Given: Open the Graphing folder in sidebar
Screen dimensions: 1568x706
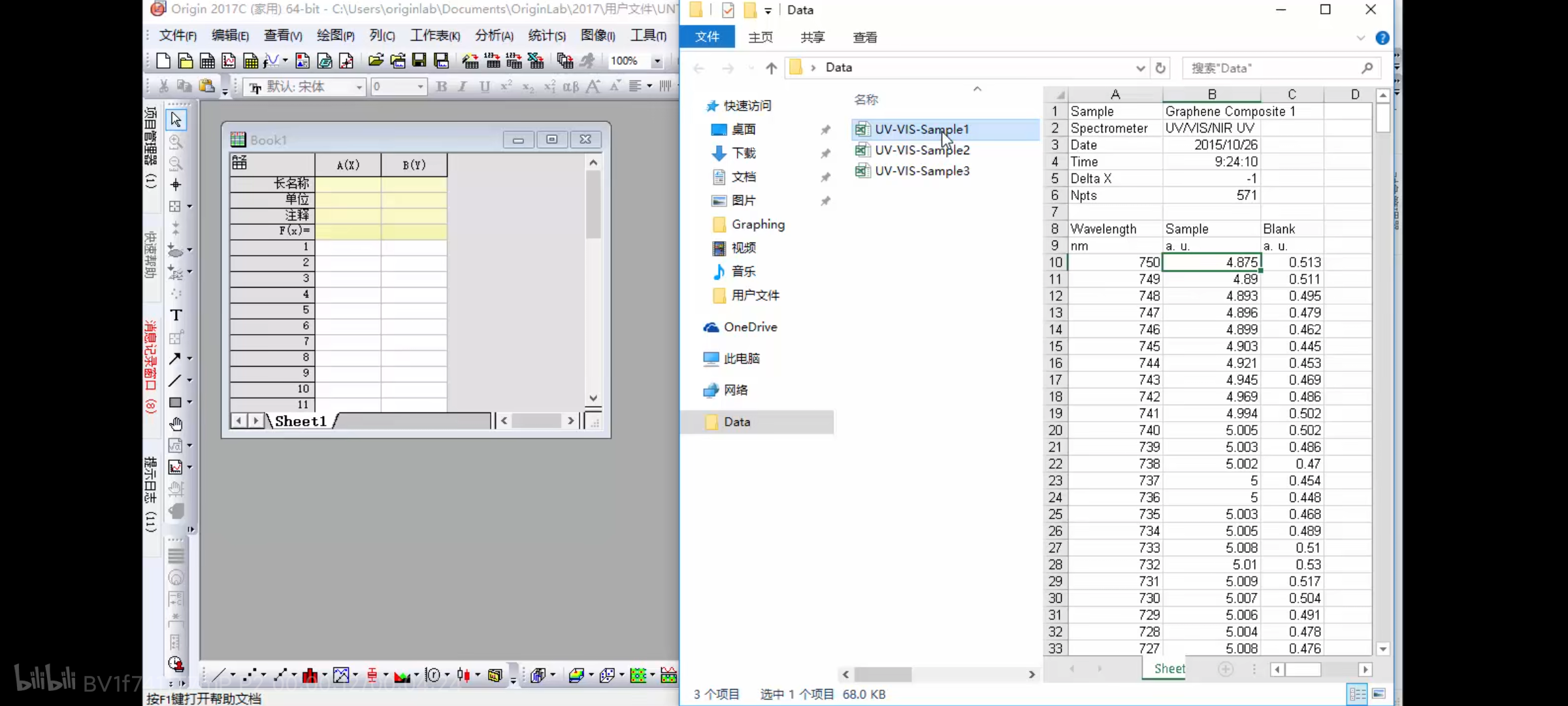Looking at the screenshot, I should 758,224.
